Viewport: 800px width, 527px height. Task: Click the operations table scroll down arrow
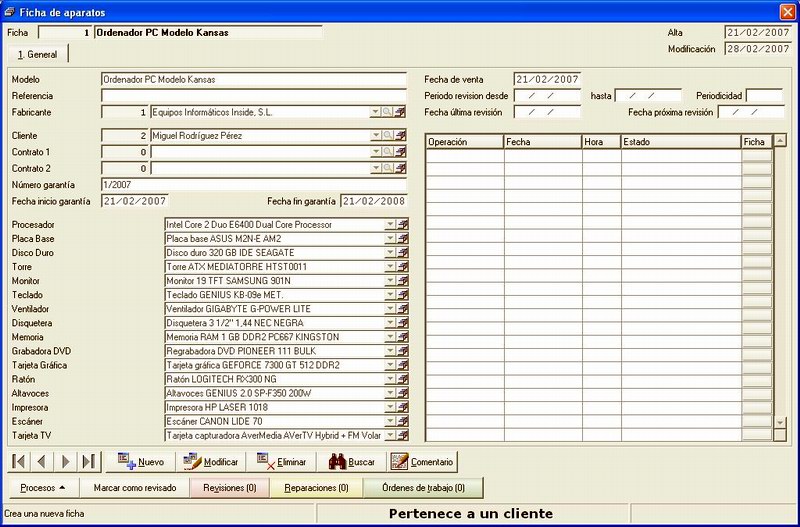(780, 422)
